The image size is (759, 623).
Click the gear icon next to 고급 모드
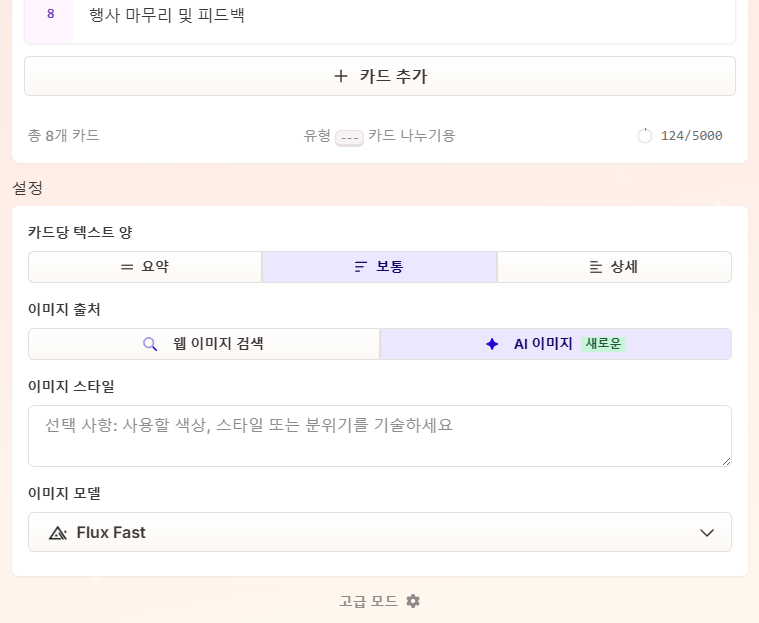click(x=413, y=601)
